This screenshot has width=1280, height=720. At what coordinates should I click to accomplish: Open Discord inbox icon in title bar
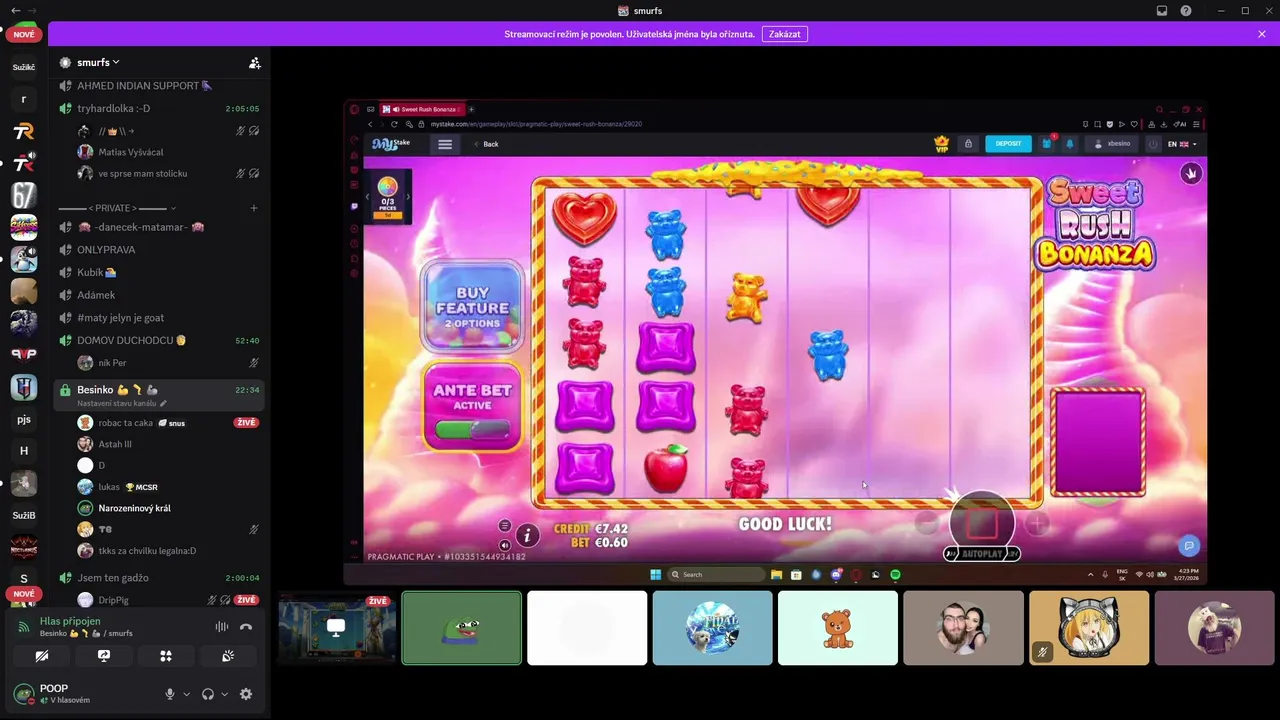tap(1162, 10)
